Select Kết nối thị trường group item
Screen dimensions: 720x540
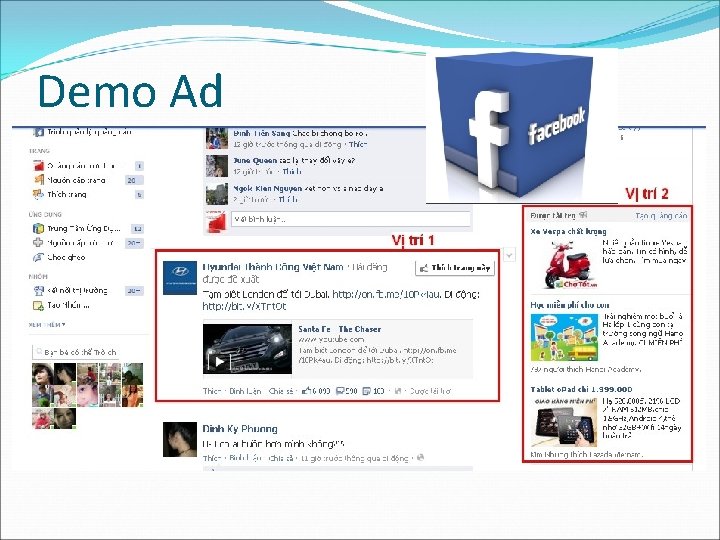89,291
